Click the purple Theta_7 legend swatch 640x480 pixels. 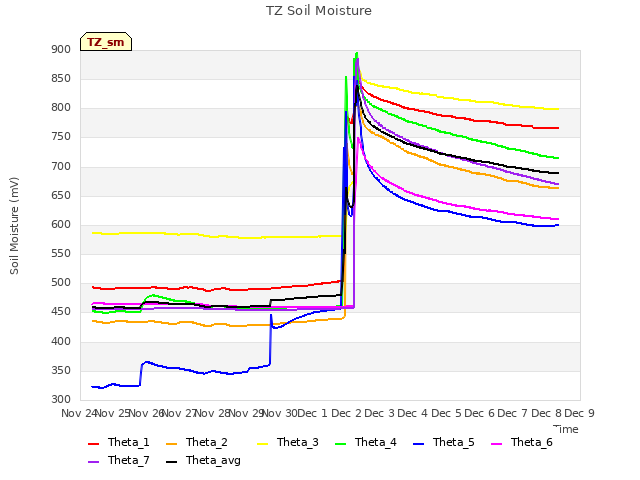pos(93,462)
